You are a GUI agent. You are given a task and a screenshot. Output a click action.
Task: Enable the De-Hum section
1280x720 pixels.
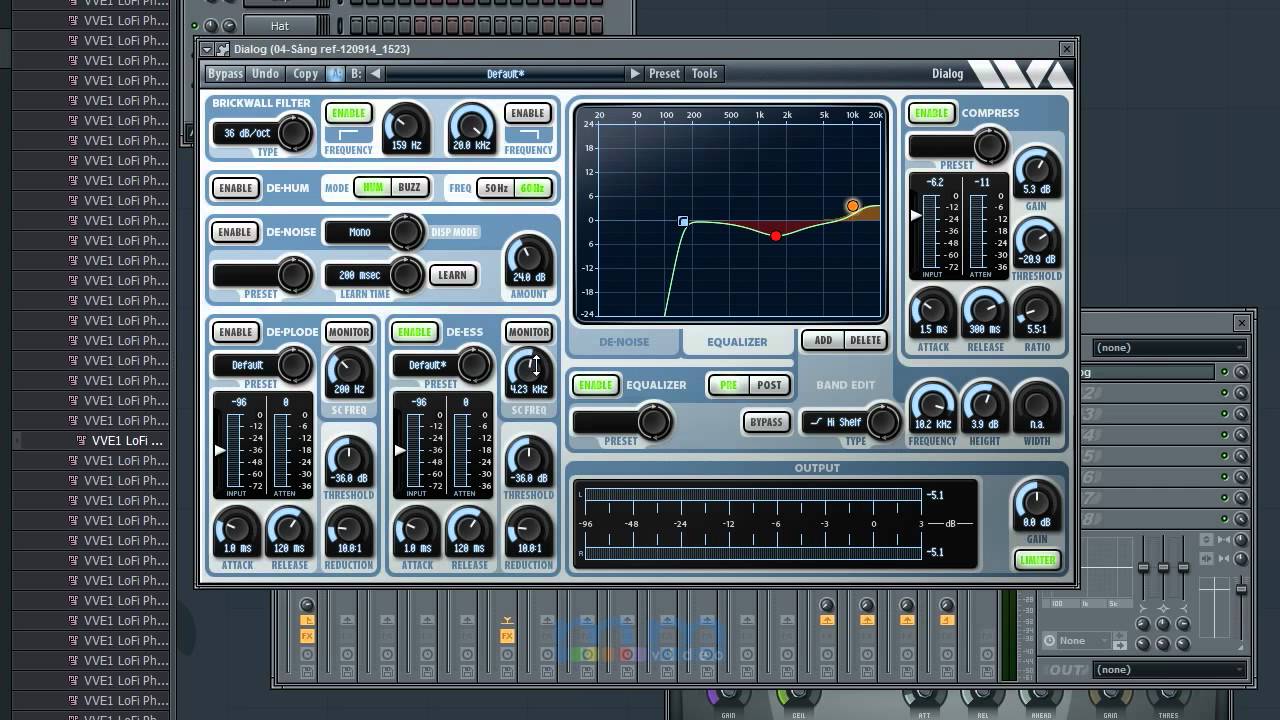pyautogui.click(x=236, y=188)
